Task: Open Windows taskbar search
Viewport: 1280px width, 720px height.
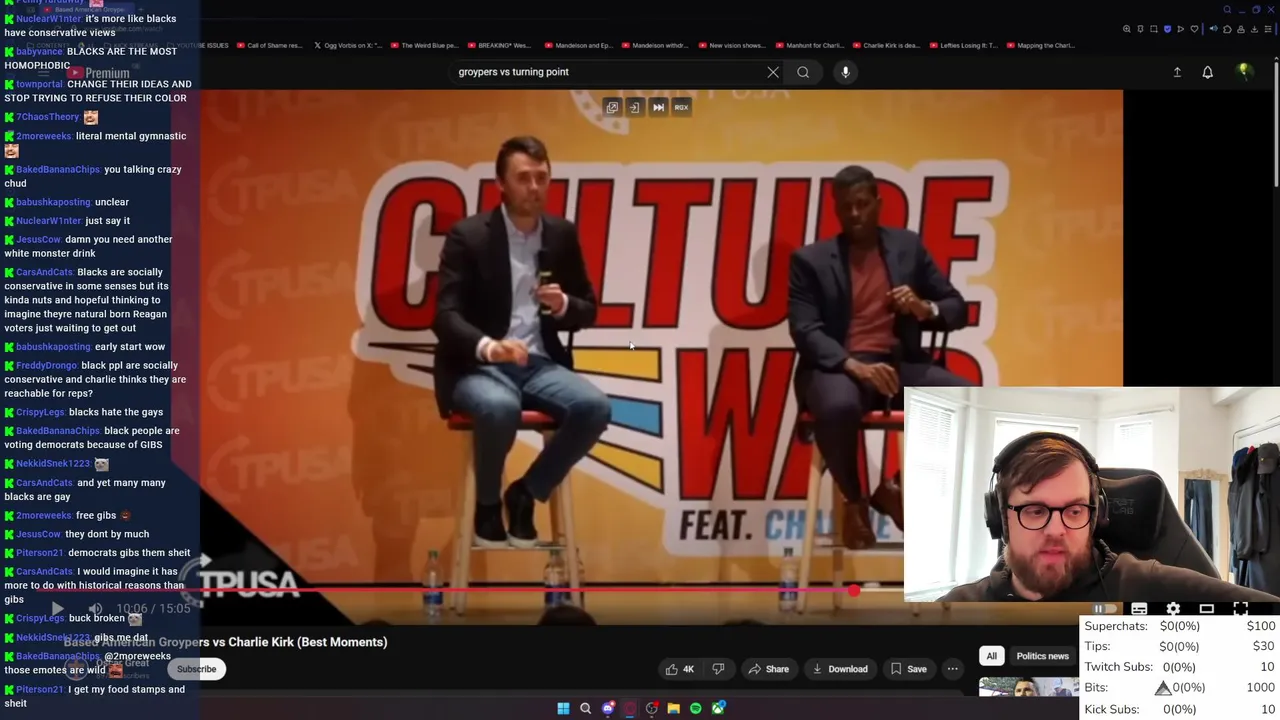Action: 585,708
